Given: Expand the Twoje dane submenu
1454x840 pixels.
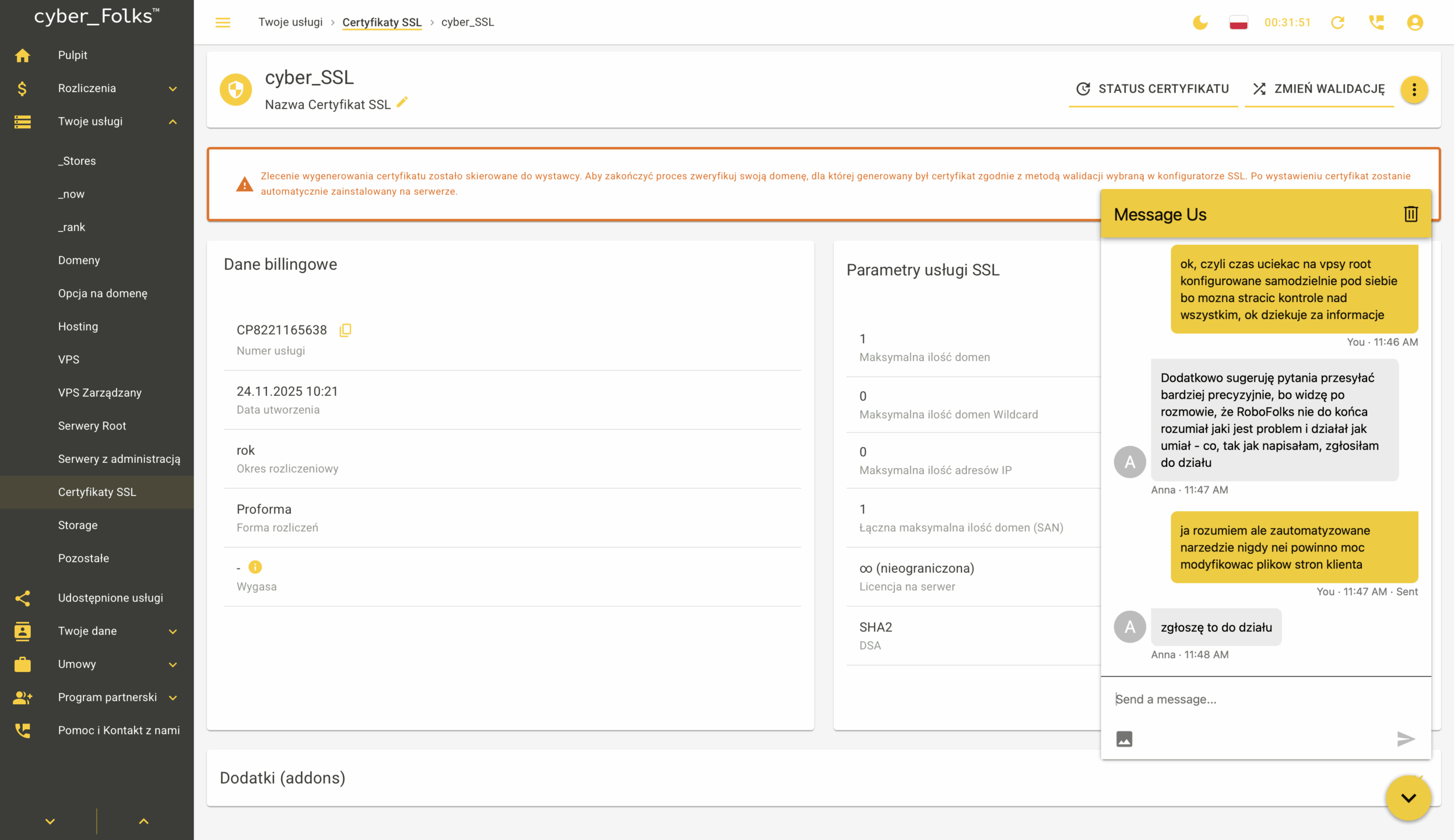Looking at the screenshot, I should tap(173, 631).
